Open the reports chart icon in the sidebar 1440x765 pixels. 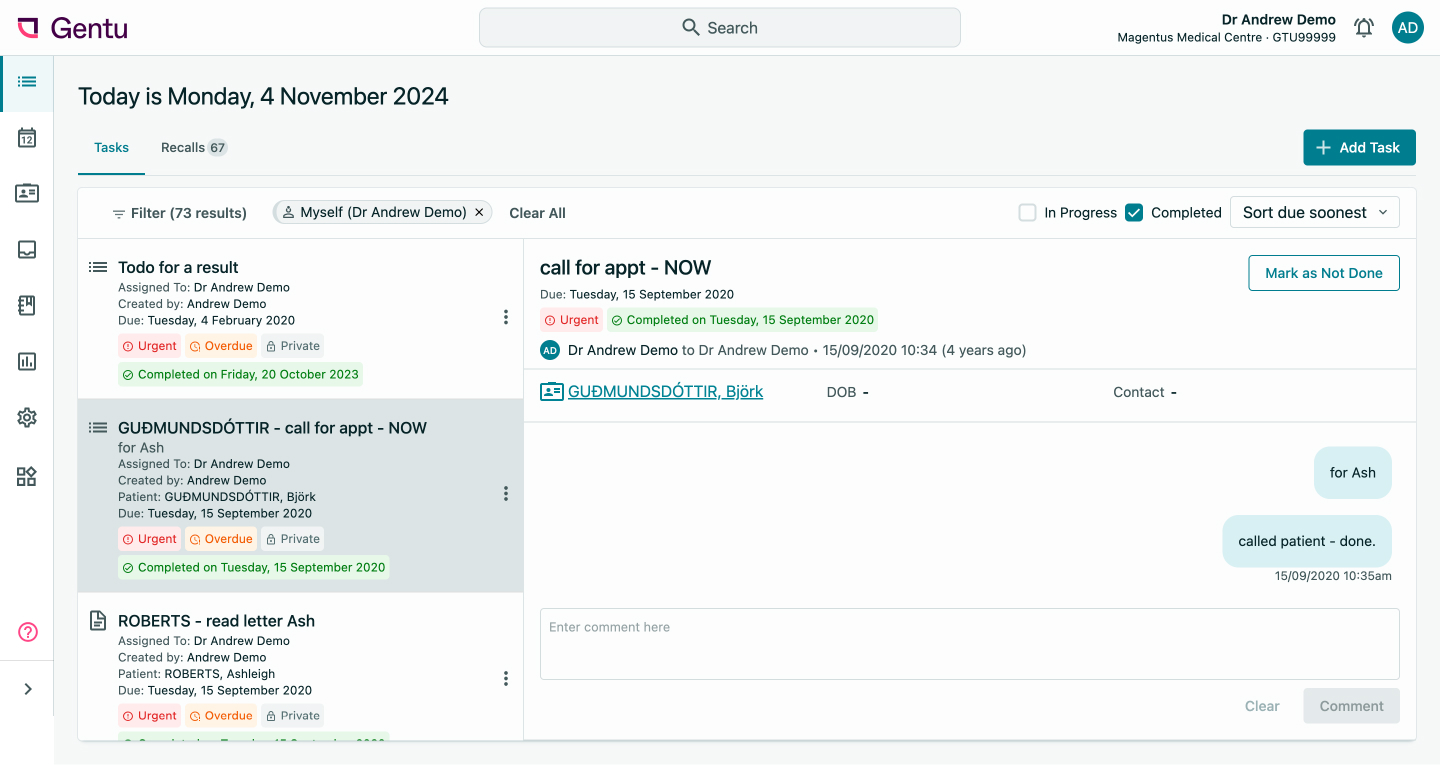point(27,362)
